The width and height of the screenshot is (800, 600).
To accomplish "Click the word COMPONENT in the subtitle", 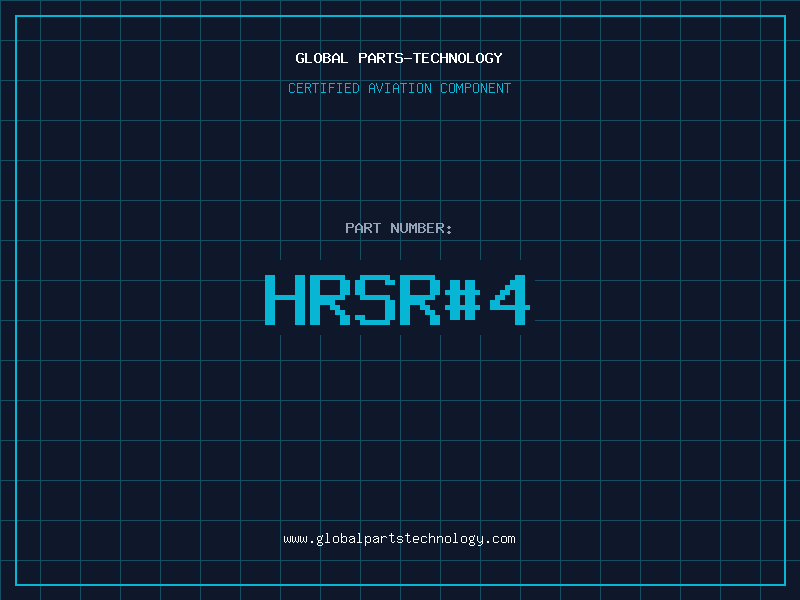I will click(x=475, y=88).
